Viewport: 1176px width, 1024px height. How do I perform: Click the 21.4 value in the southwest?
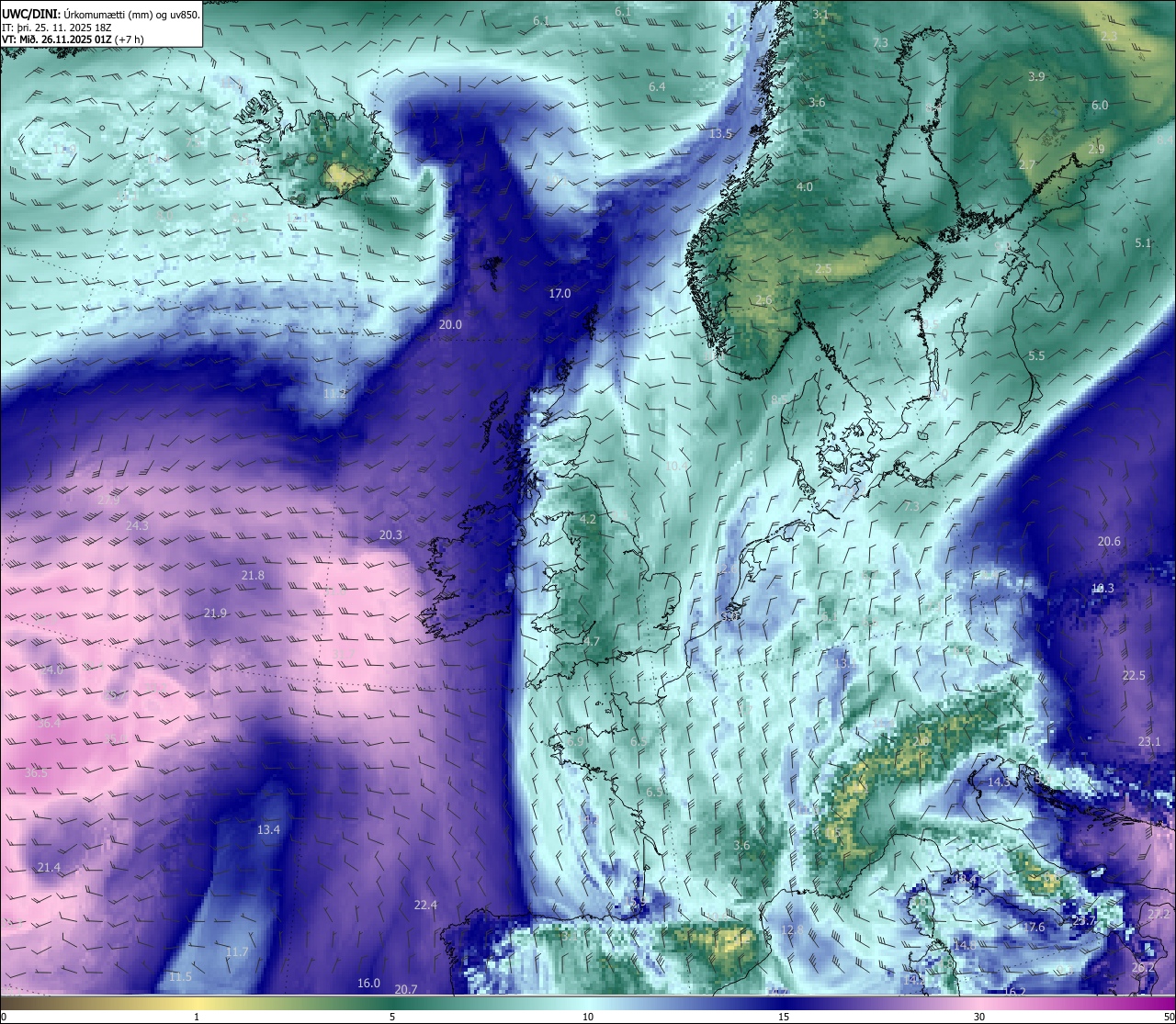tap(49, 869)
